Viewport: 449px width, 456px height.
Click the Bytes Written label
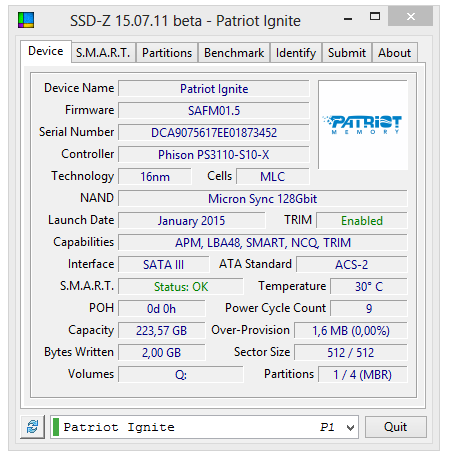[x=79, y=352]
